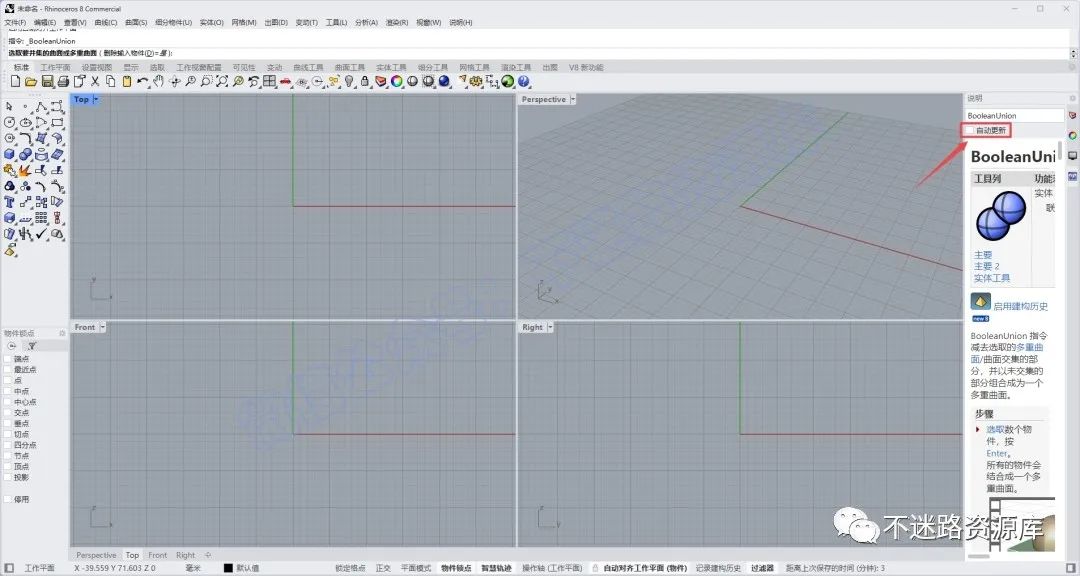Select the Rectangle tool in left toolbar
Viewport: 1080px width, 576px height.
tap(57, 122)
